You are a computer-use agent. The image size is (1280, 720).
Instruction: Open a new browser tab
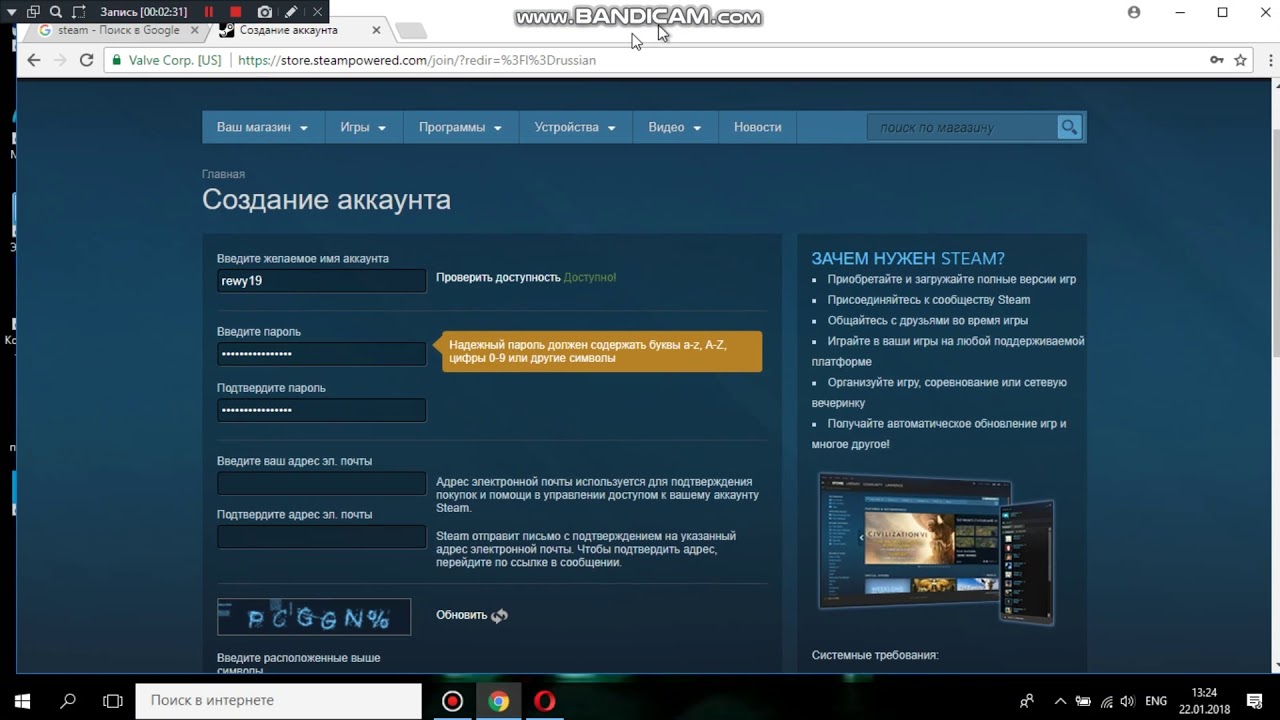411,31
